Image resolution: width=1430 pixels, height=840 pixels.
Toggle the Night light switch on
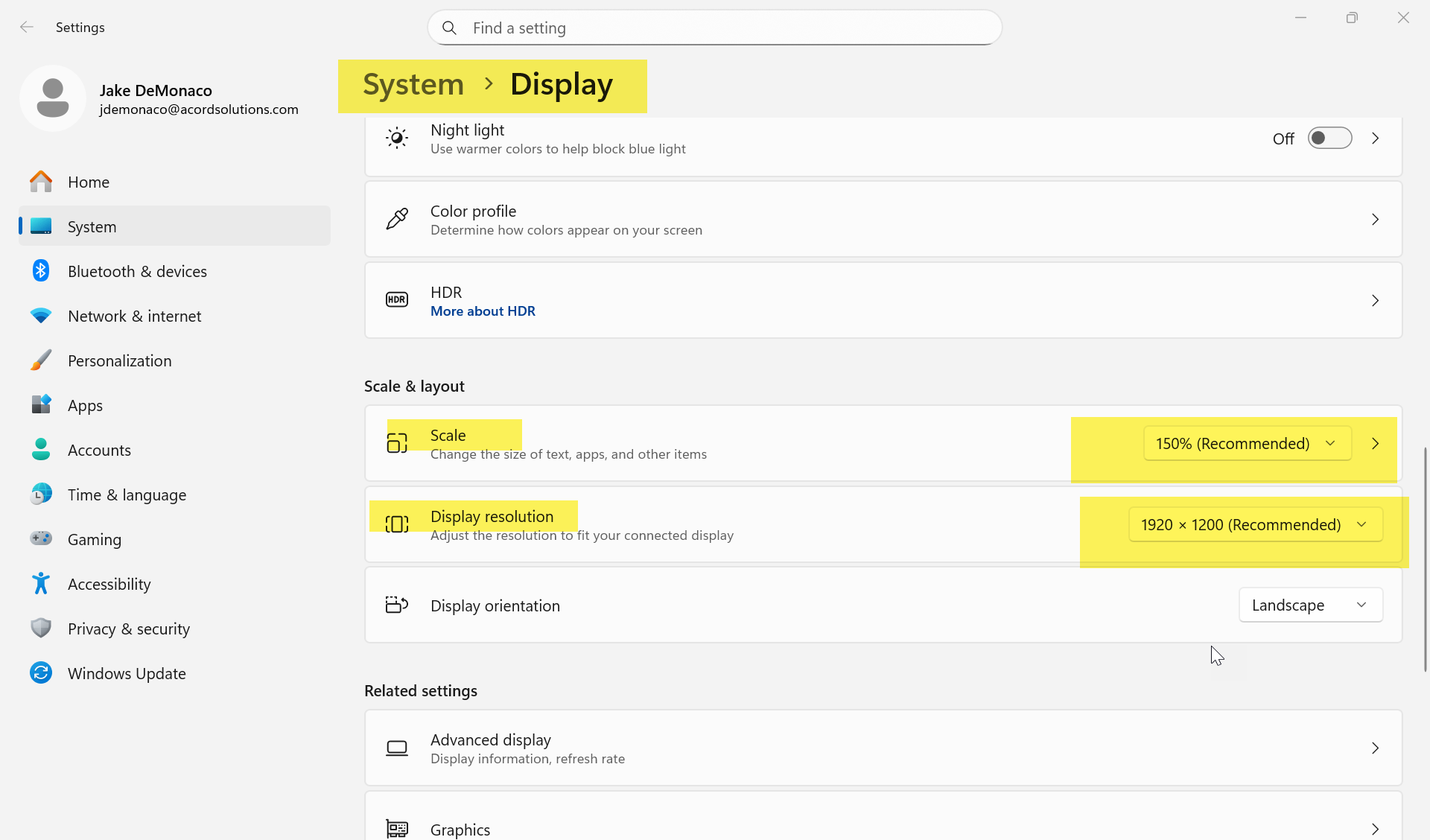(x=1329, y=139)
